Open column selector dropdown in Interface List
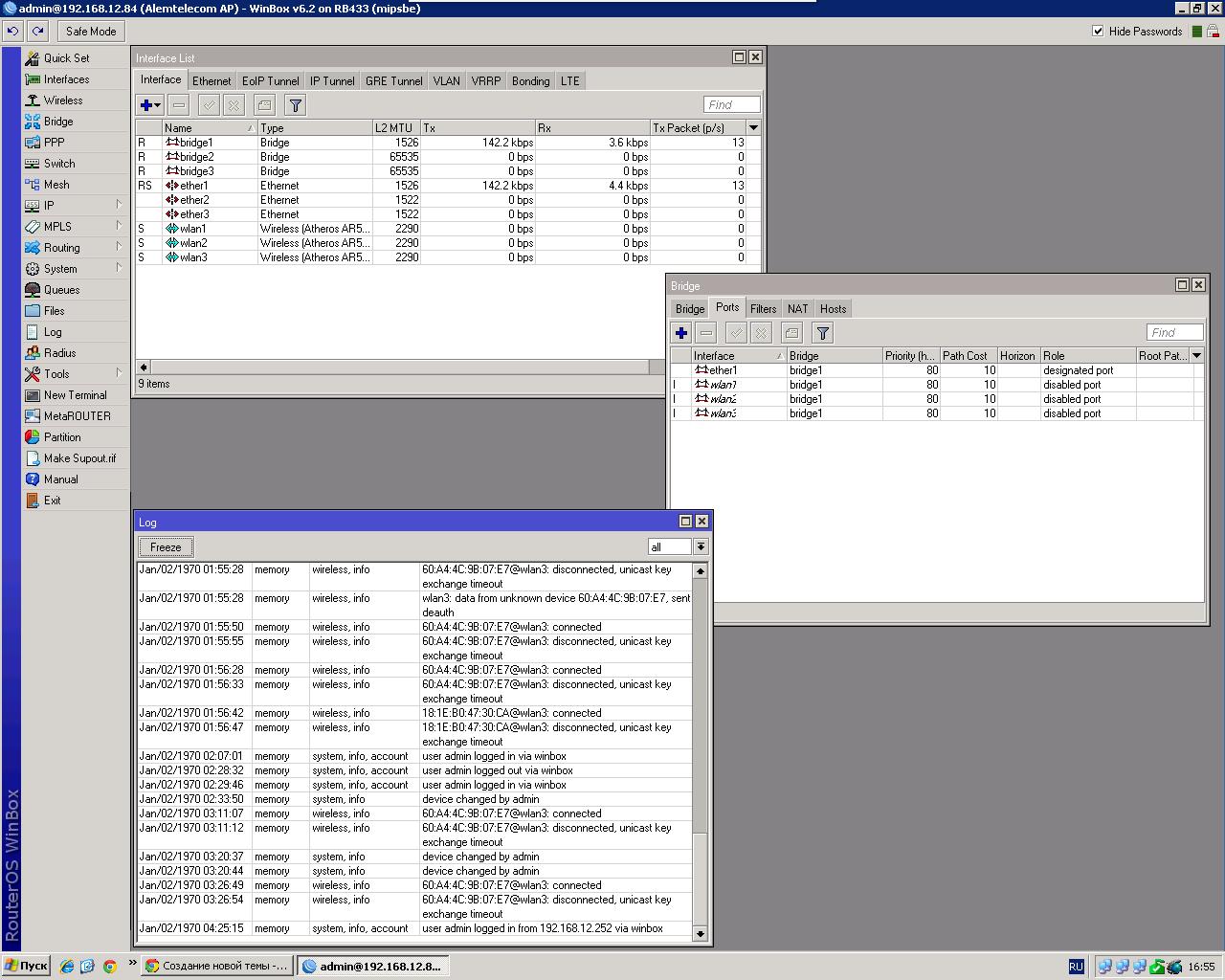 point(753,127)
